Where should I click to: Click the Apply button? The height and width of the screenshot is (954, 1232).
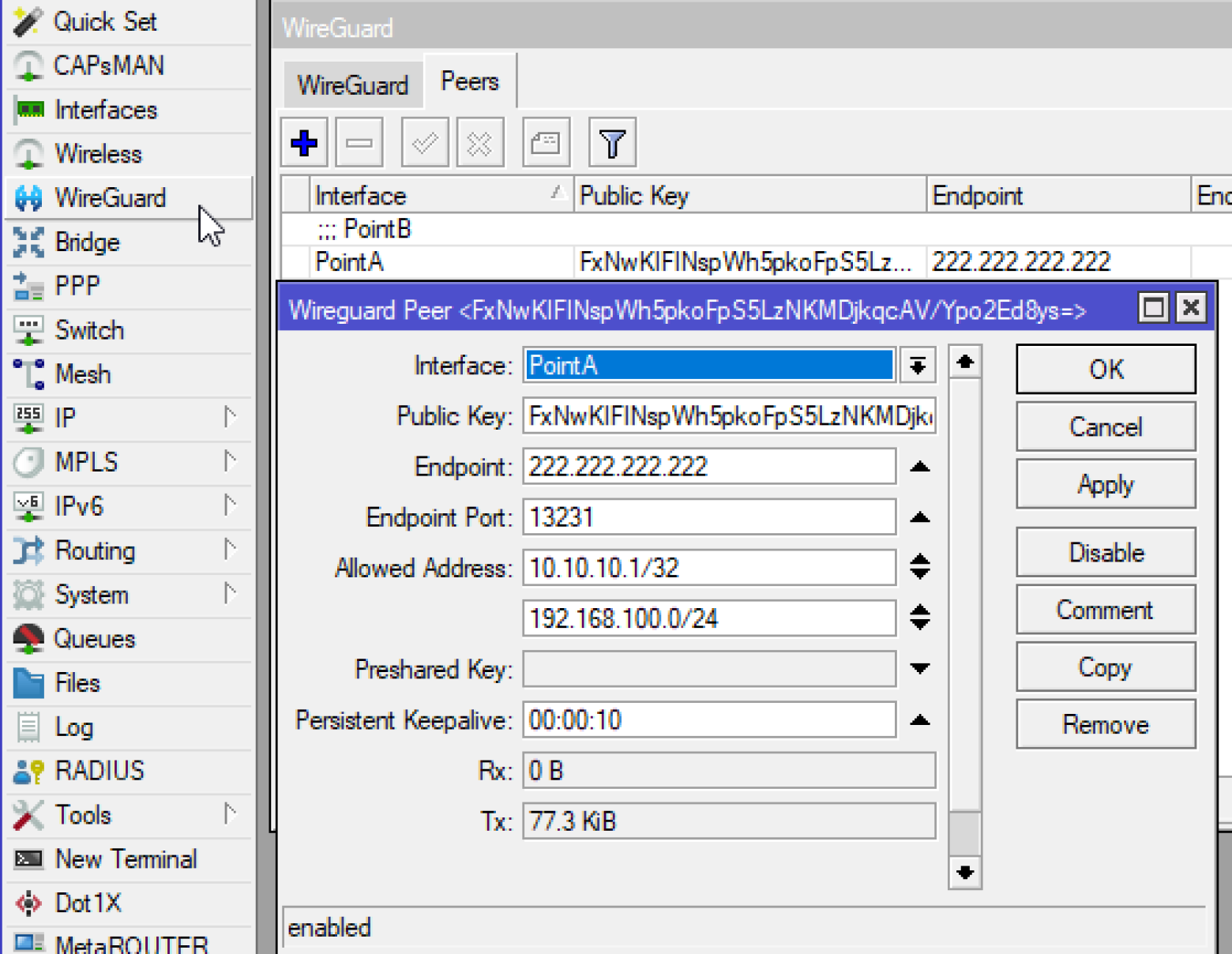pos(1106,484)
